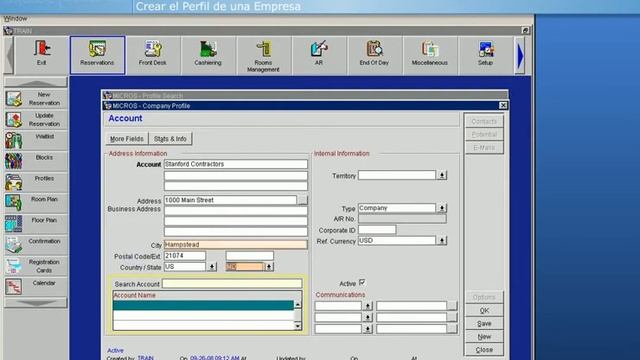Open the Miscellaneous module icon
Viewport: 640px width, 360px height.
pos(430,55)
